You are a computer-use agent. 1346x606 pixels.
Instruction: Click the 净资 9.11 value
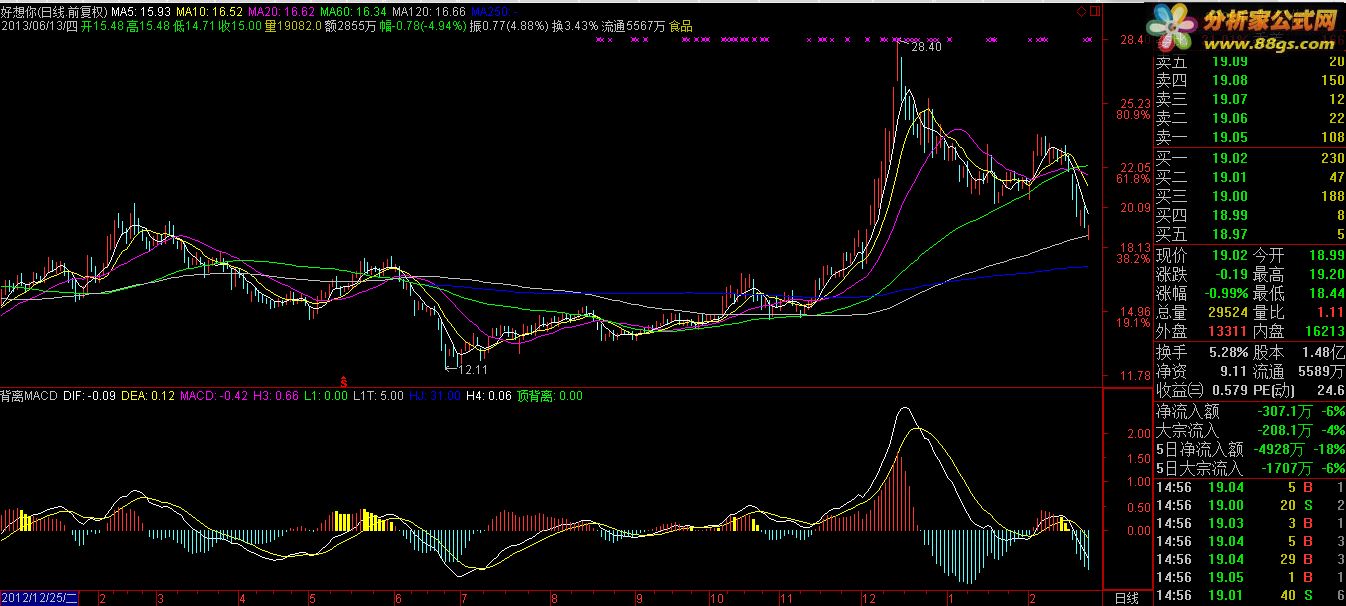click(x=1232, y=371)
